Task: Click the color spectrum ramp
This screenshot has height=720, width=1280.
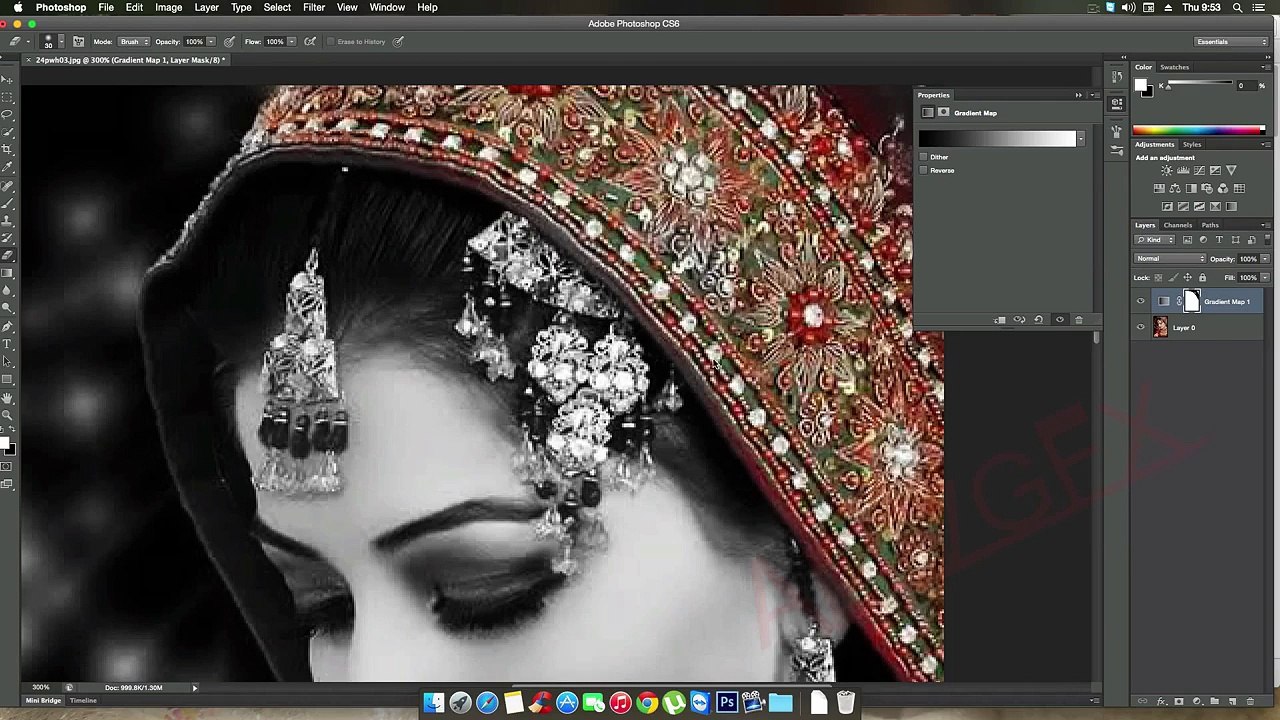Action: coord(1198,129)
